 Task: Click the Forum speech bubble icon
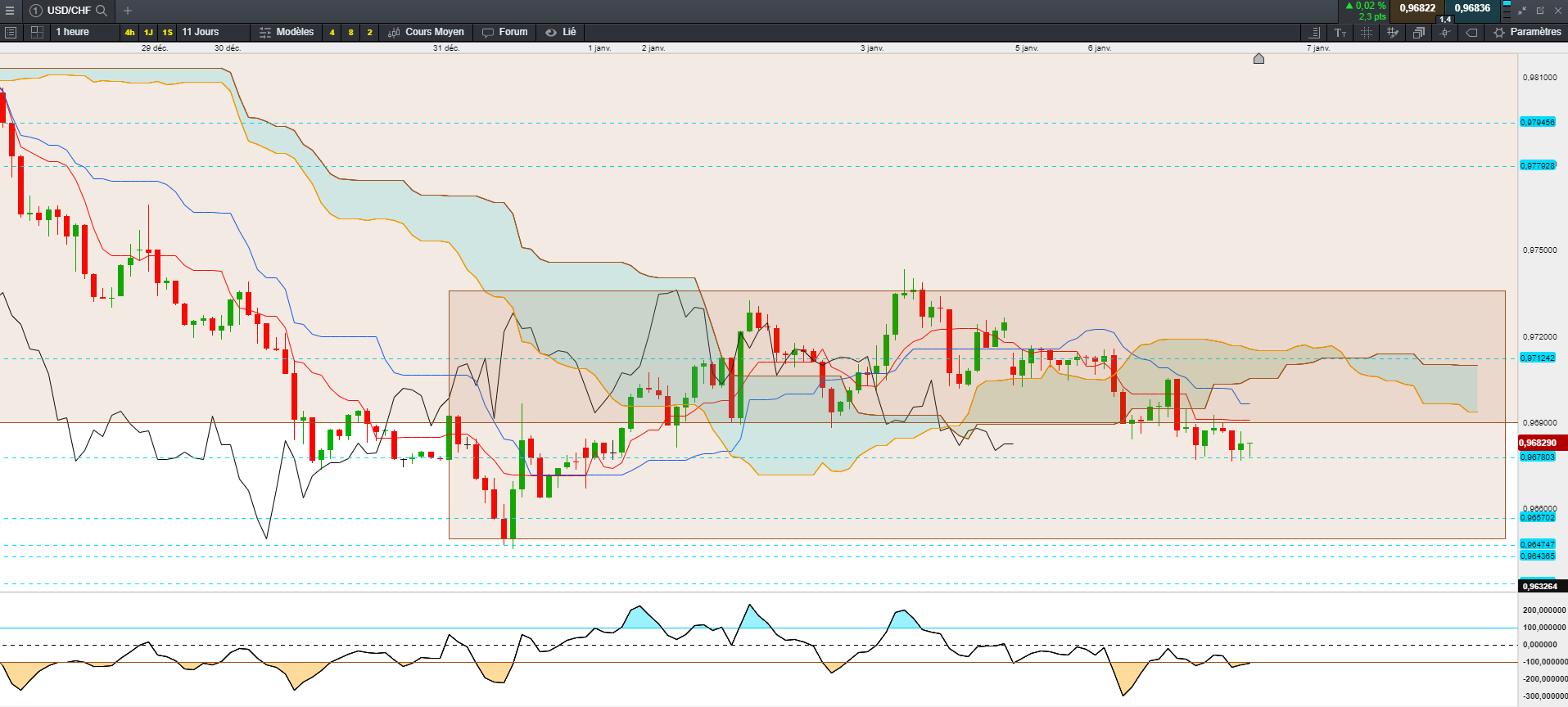[x=488, y=32]
